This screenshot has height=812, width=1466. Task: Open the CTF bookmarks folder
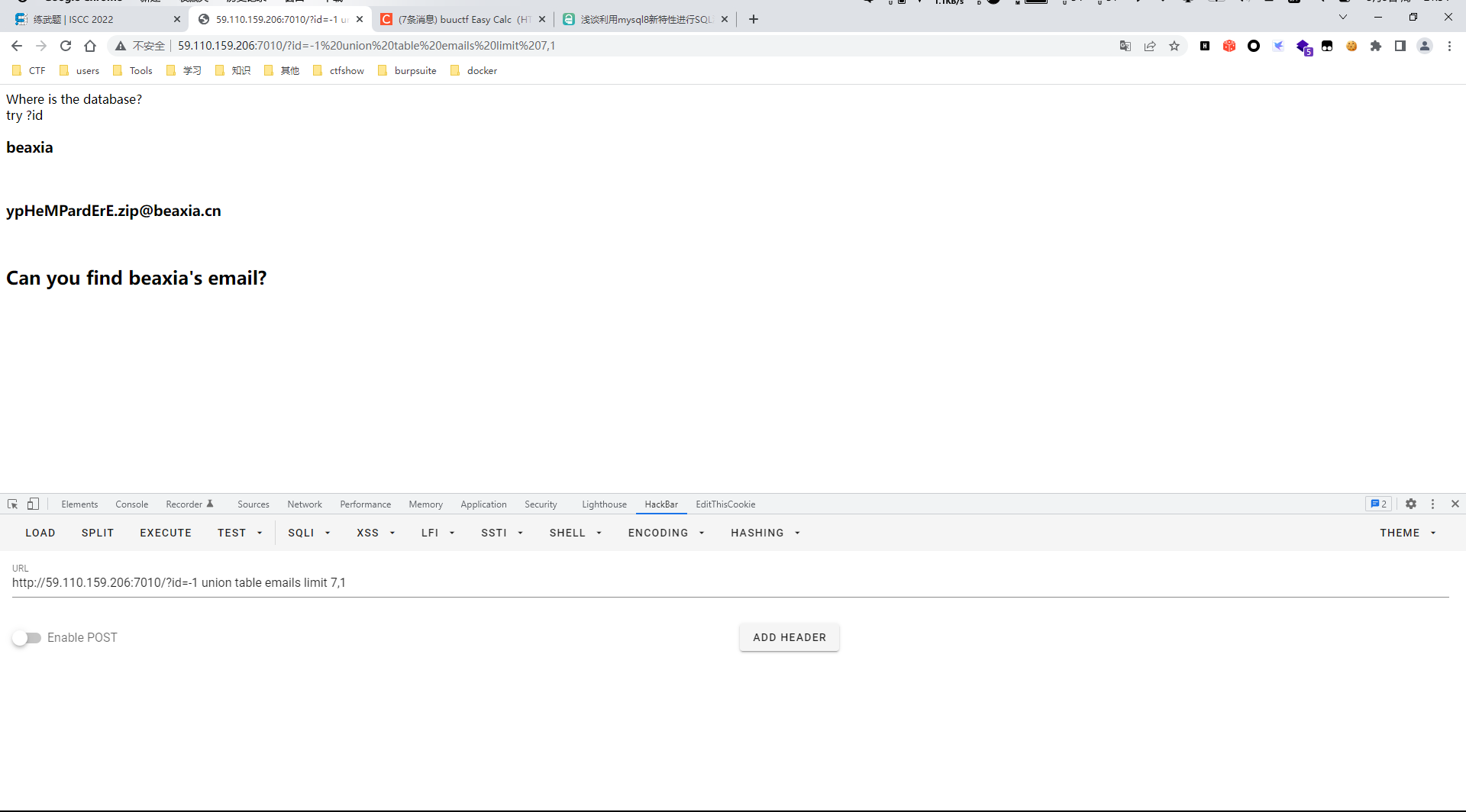coord(29,70)
